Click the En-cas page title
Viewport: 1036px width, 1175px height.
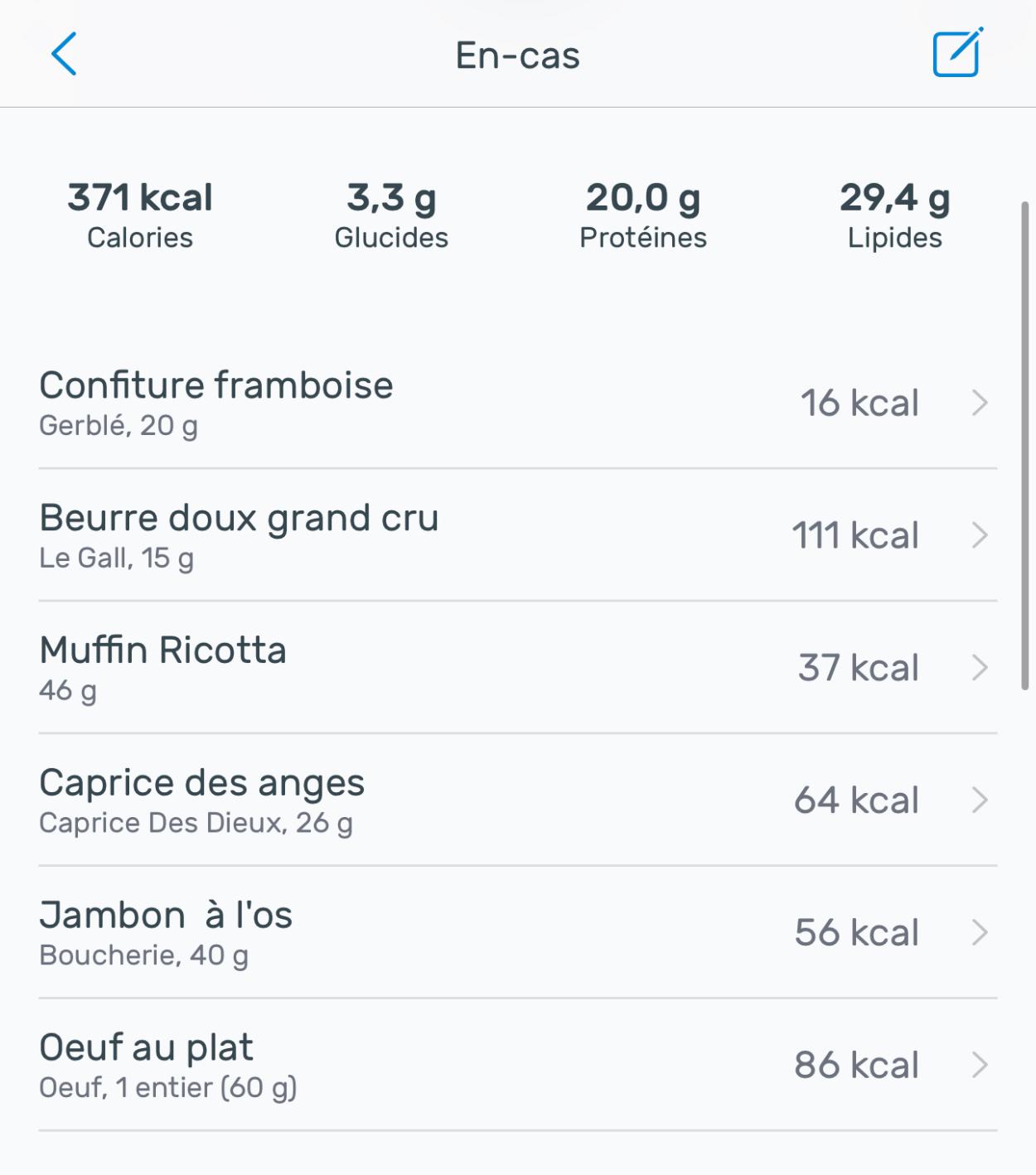coord(518,56)
